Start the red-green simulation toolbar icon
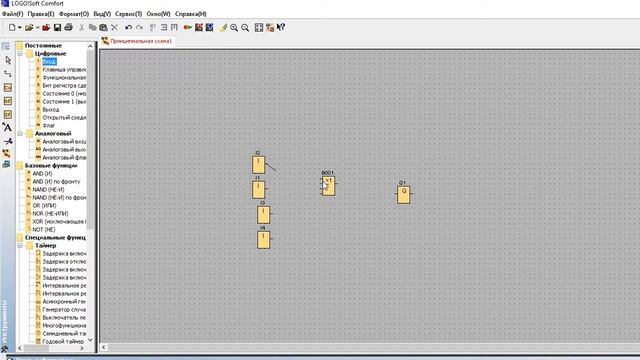The width and height of the screenshot is (640, 360). pos(188,27)
